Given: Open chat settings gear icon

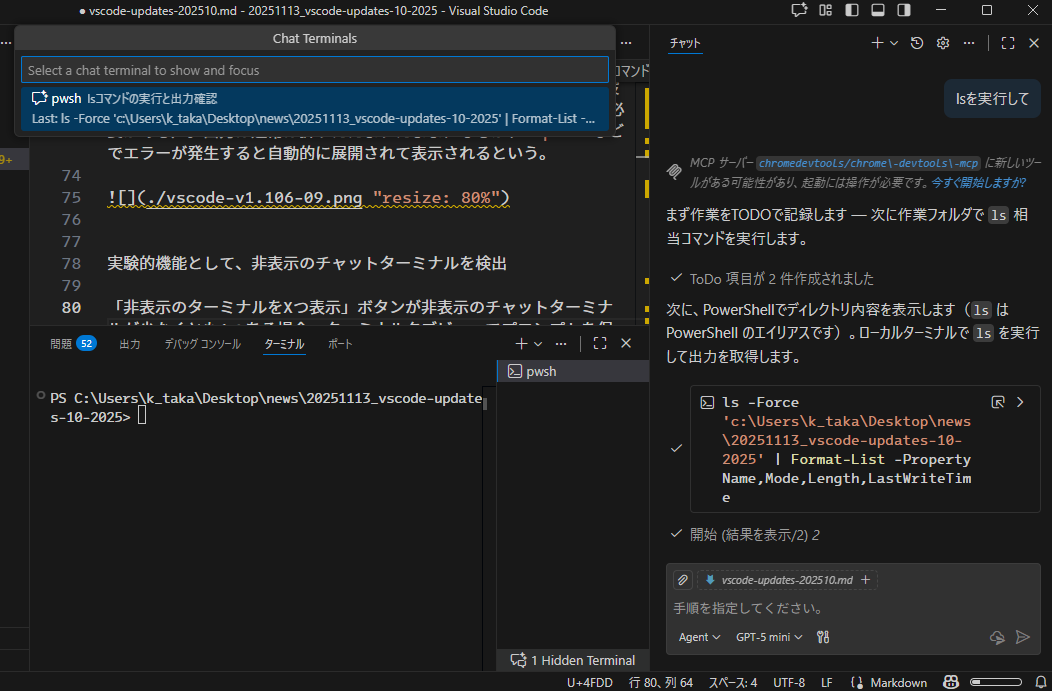Looking at the screenshot, I should [942, 43].
